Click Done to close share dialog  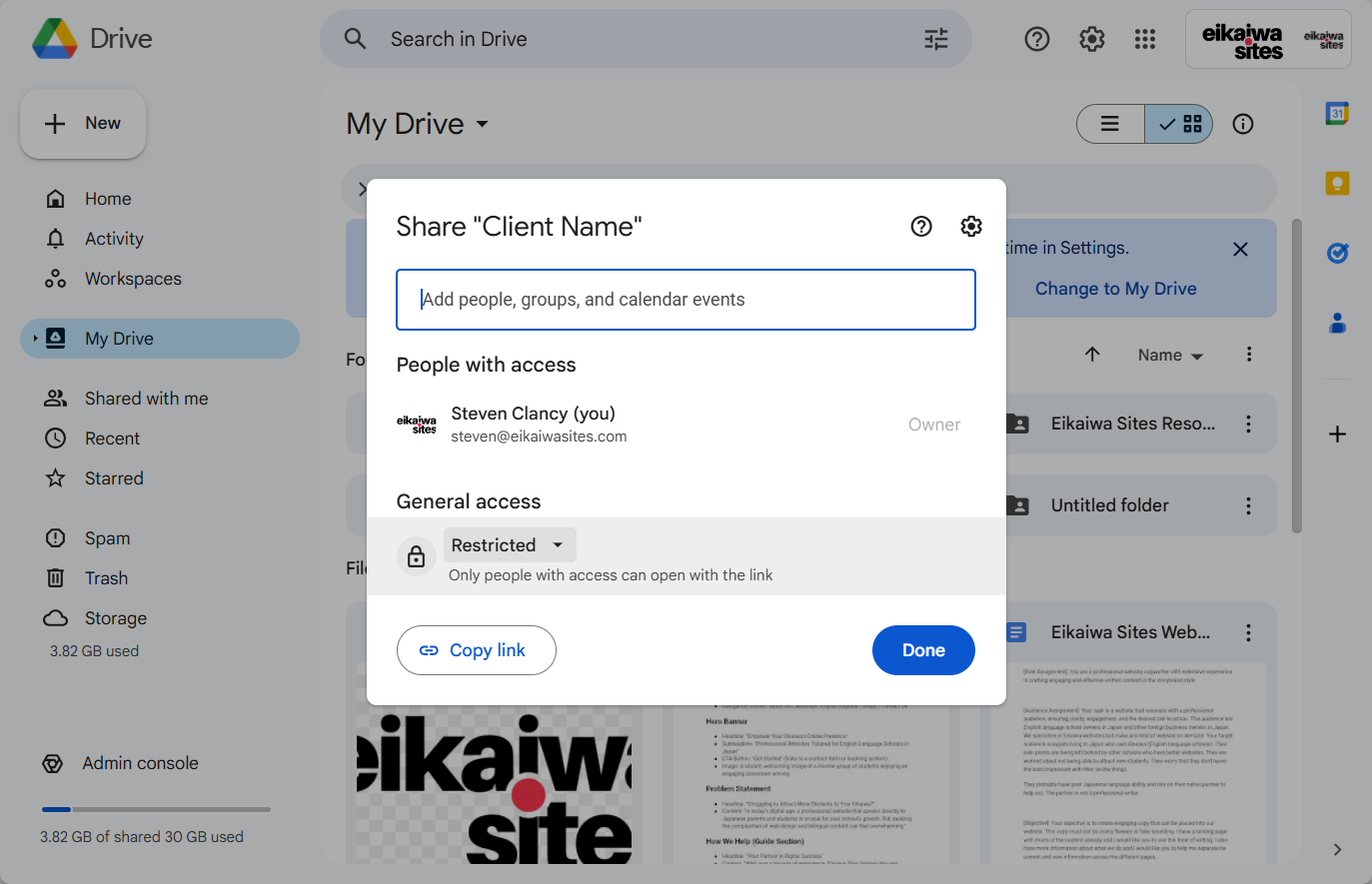point(923,650)
